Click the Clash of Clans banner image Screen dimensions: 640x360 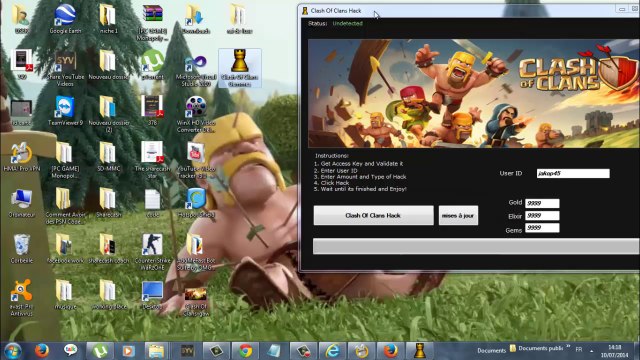click(473, 93)
